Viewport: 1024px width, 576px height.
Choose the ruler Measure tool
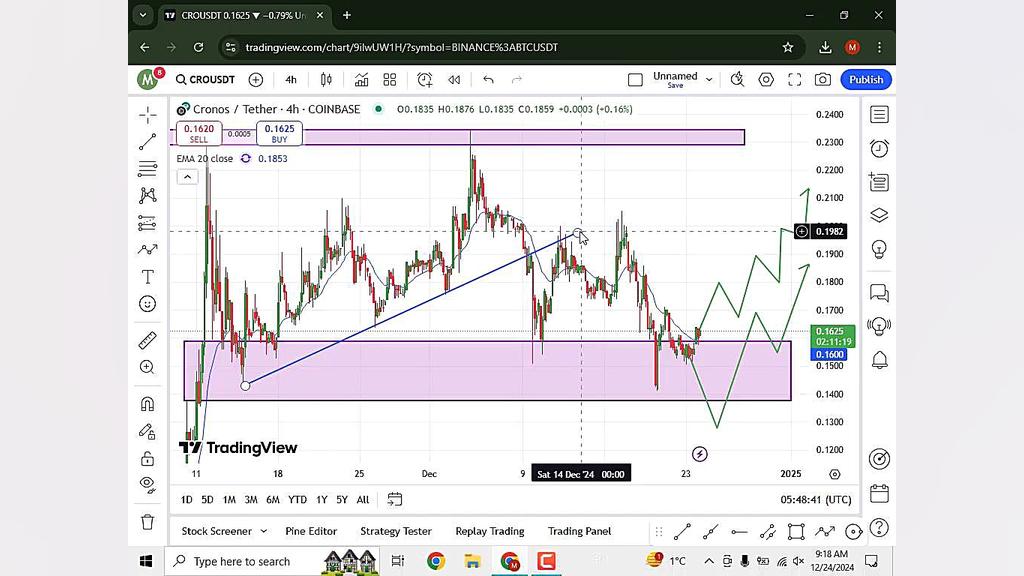[x=148, y=340]
